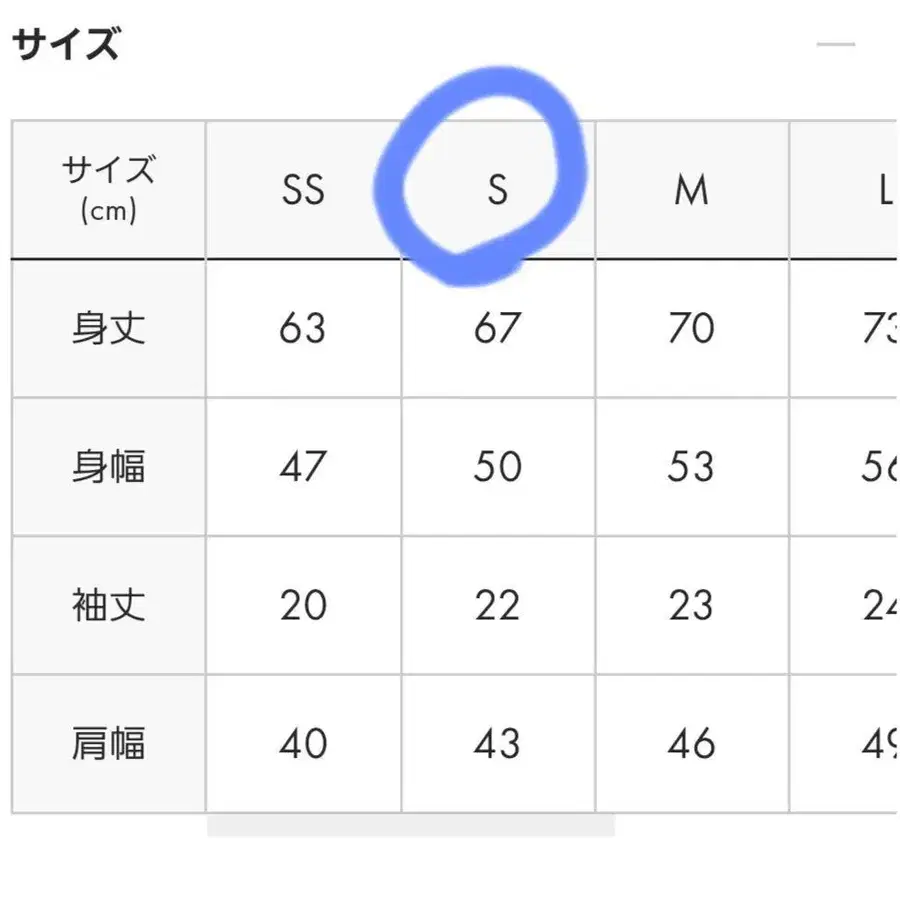
Task: Collapse the サイズ section with the minus icon
Action: tap(835, 44)
